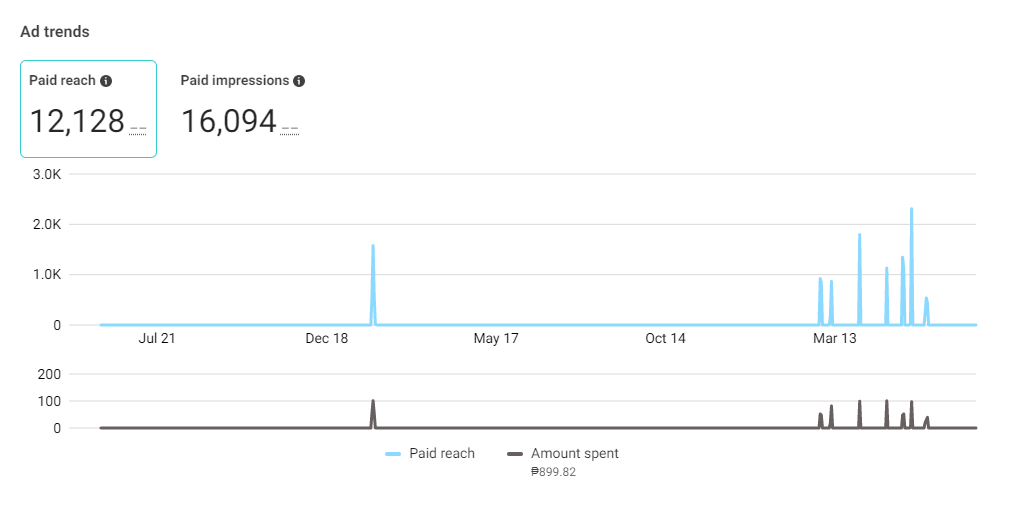Image resolution: width=1020 pixels, height=508 pixels.
Task: Toggle the Paid reach legend label
Action: coord(442,453)
